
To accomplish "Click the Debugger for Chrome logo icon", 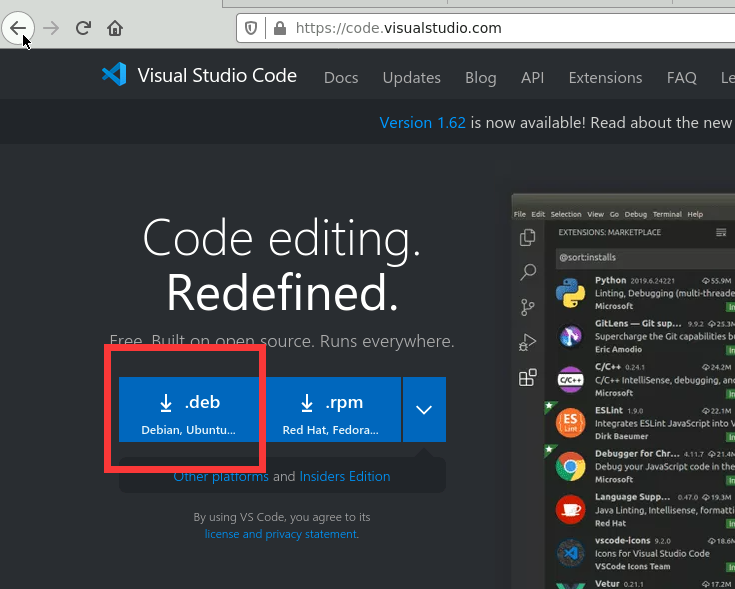I will [570, 466].
